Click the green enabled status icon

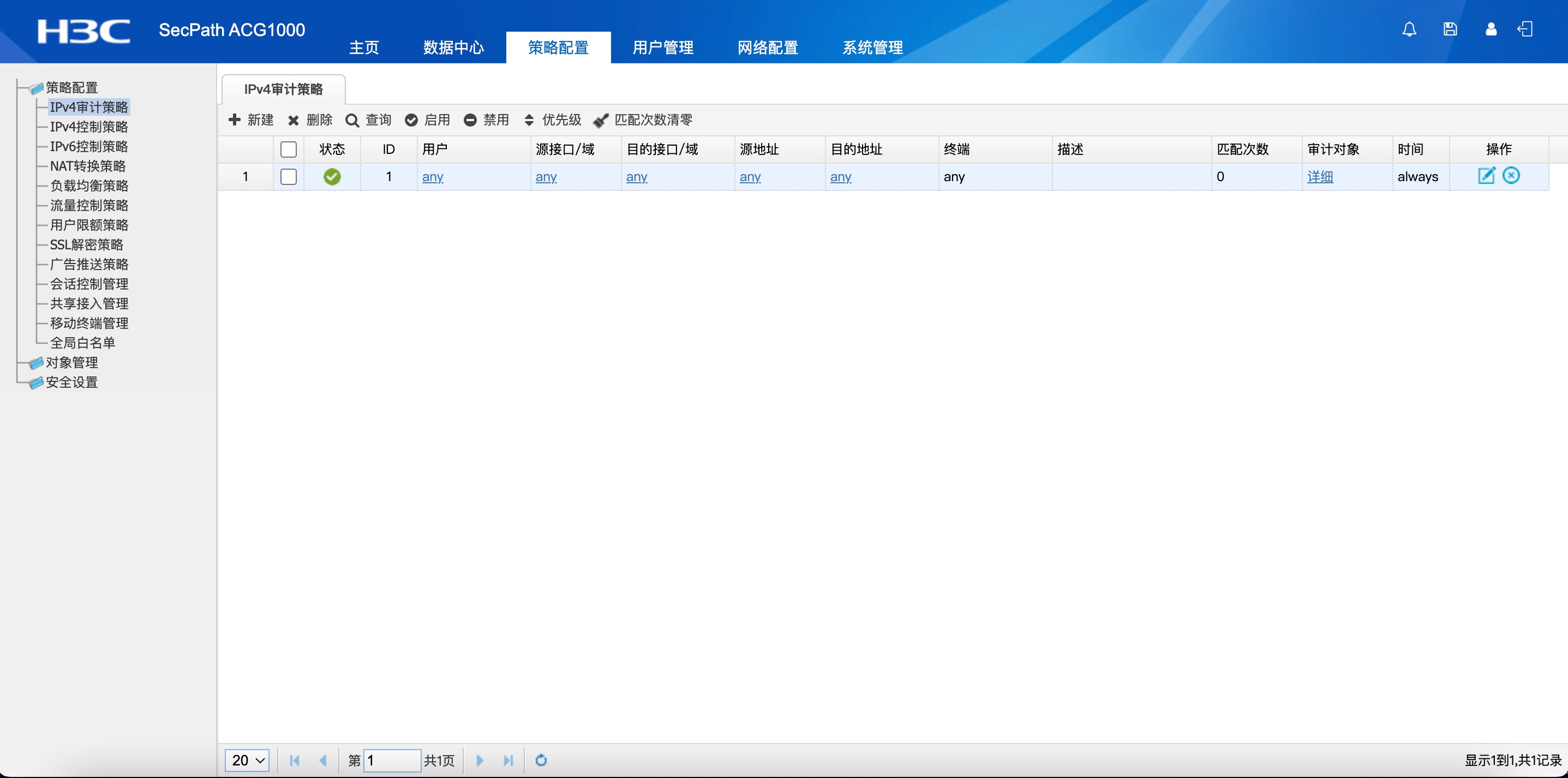pos(332,177)
